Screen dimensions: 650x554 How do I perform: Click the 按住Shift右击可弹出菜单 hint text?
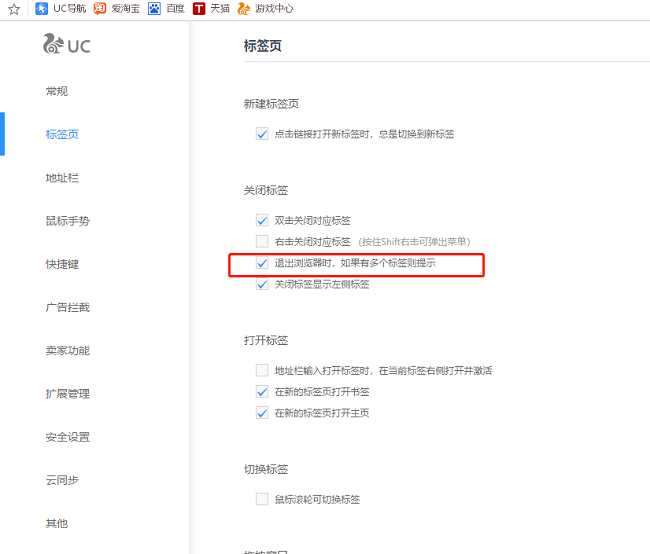(x=415, y=242)
